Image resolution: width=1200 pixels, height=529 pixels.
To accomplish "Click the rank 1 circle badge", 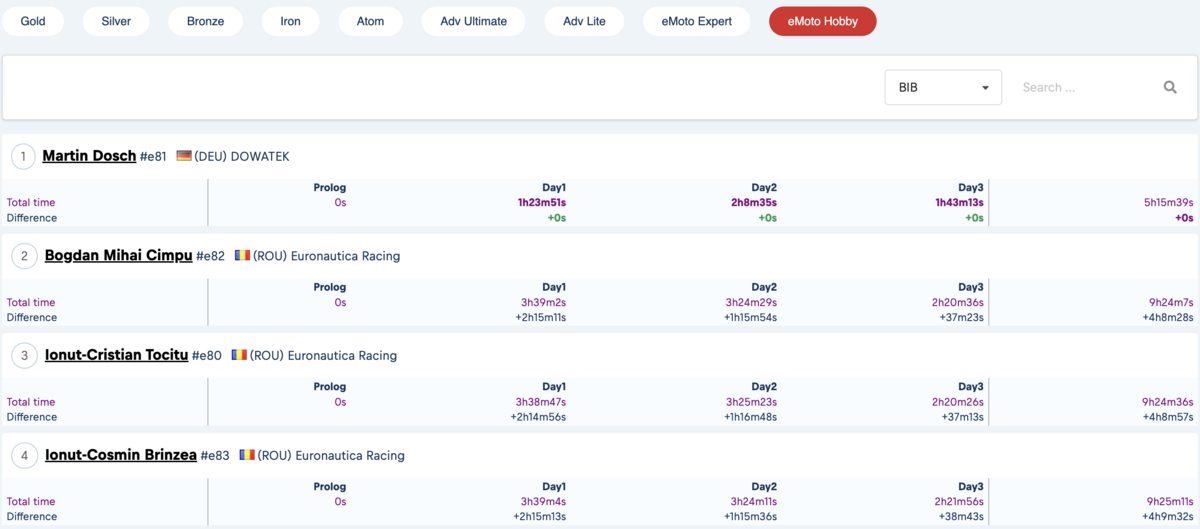I will point(24,156).
